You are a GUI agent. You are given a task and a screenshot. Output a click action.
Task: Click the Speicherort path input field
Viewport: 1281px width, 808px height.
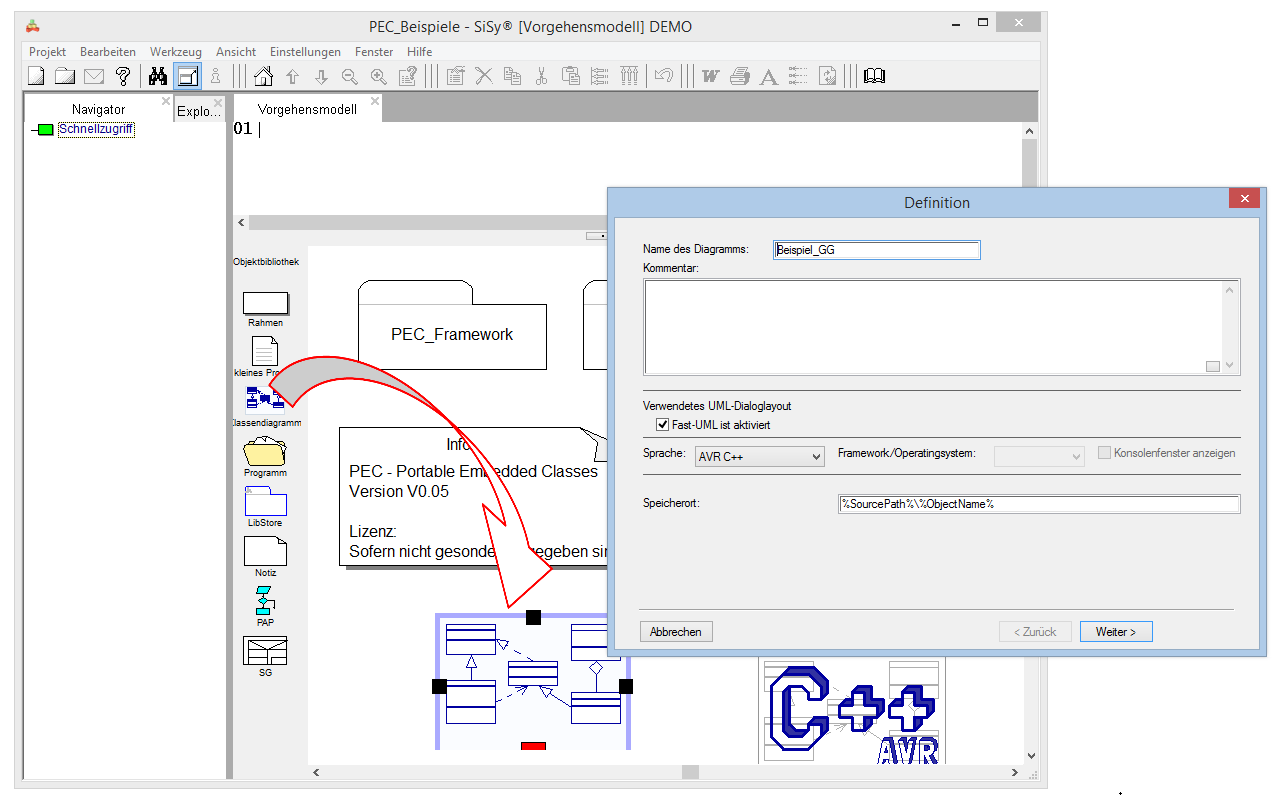[x=1038, y=504]
